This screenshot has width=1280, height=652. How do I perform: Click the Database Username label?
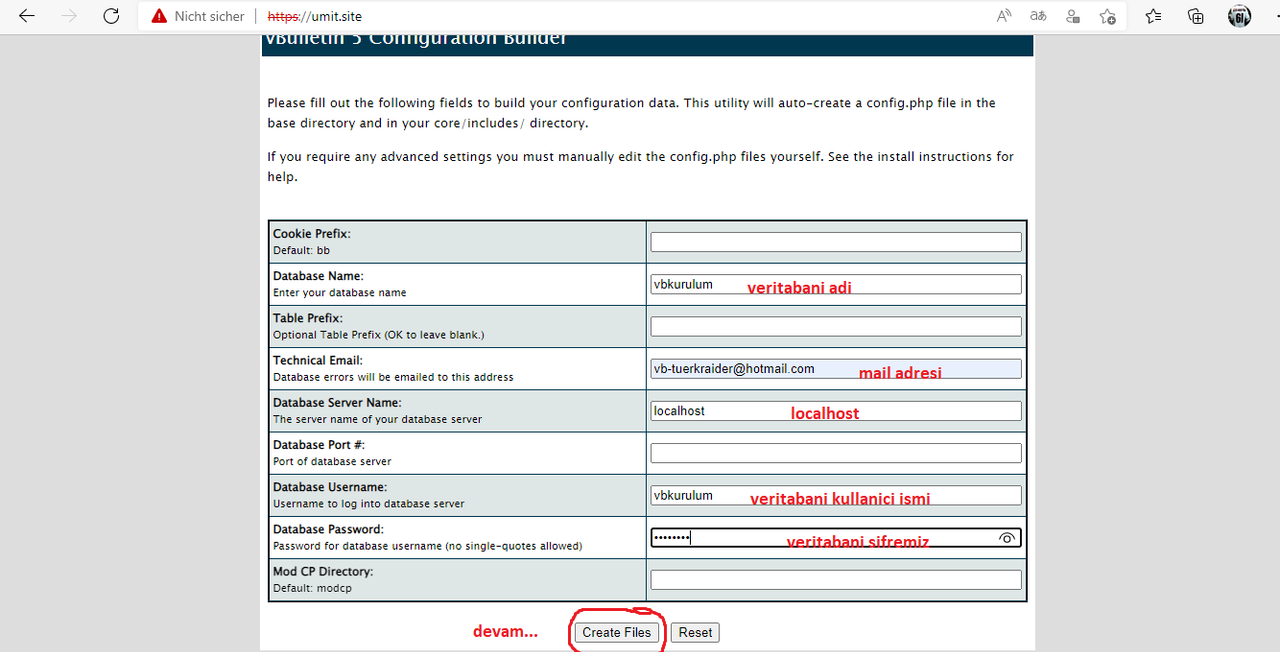pos(330,487)
